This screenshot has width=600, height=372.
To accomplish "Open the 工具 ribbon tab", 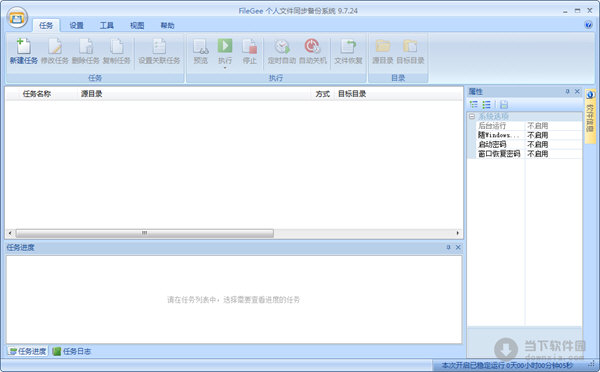I will [107, 26].
